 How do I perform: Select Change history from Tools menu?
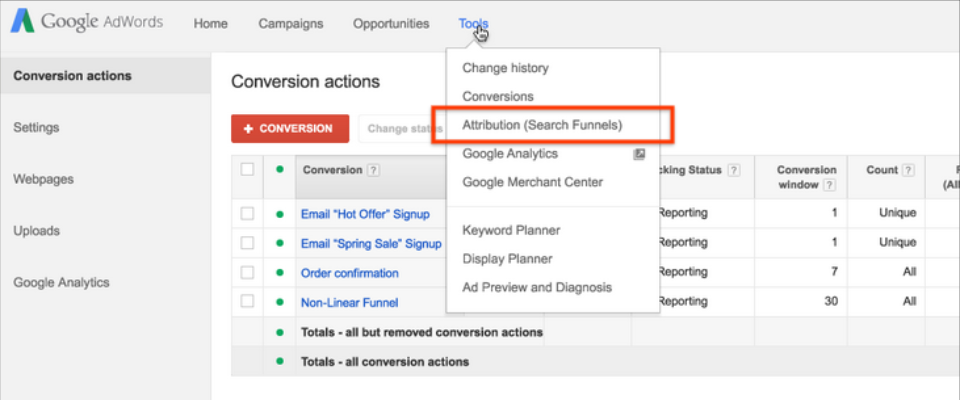point(506,68)
